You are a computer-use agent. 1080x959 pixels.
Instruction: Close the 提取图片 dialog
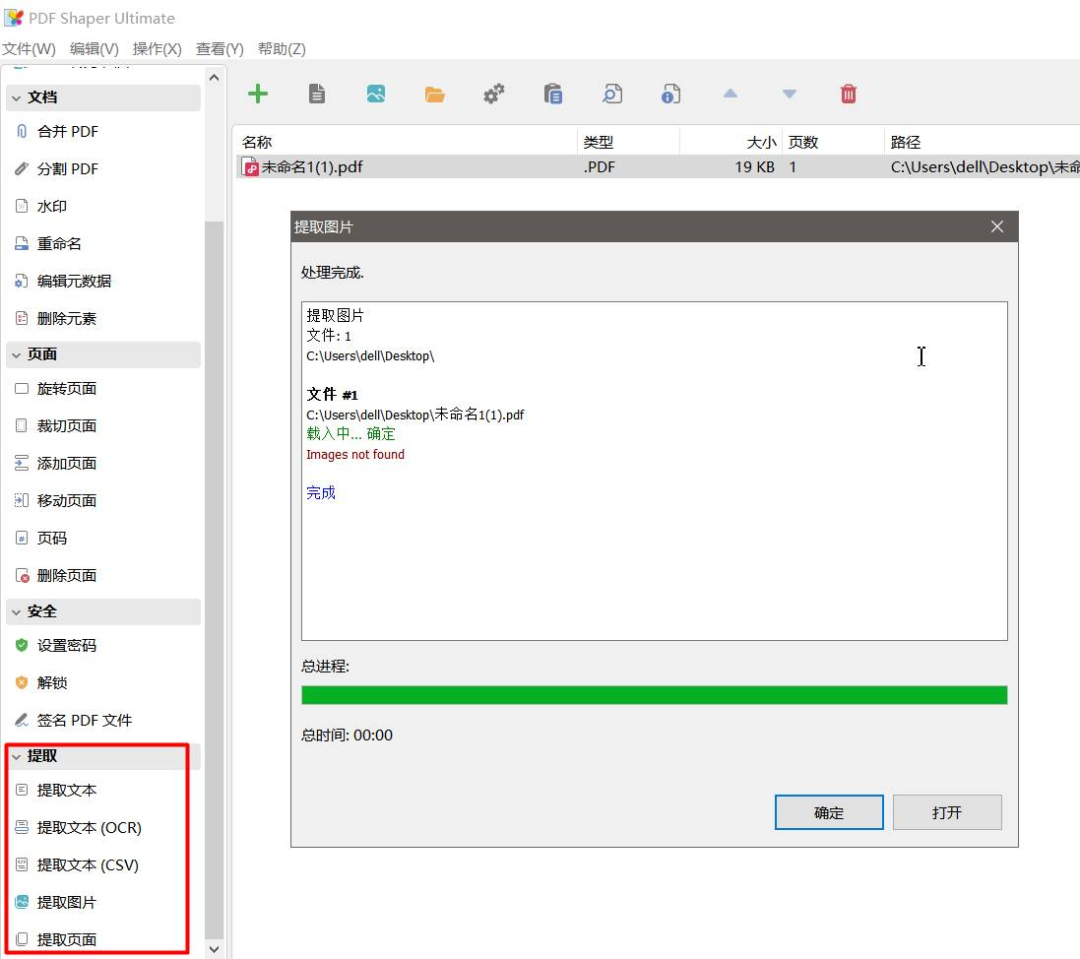(997, 227)
